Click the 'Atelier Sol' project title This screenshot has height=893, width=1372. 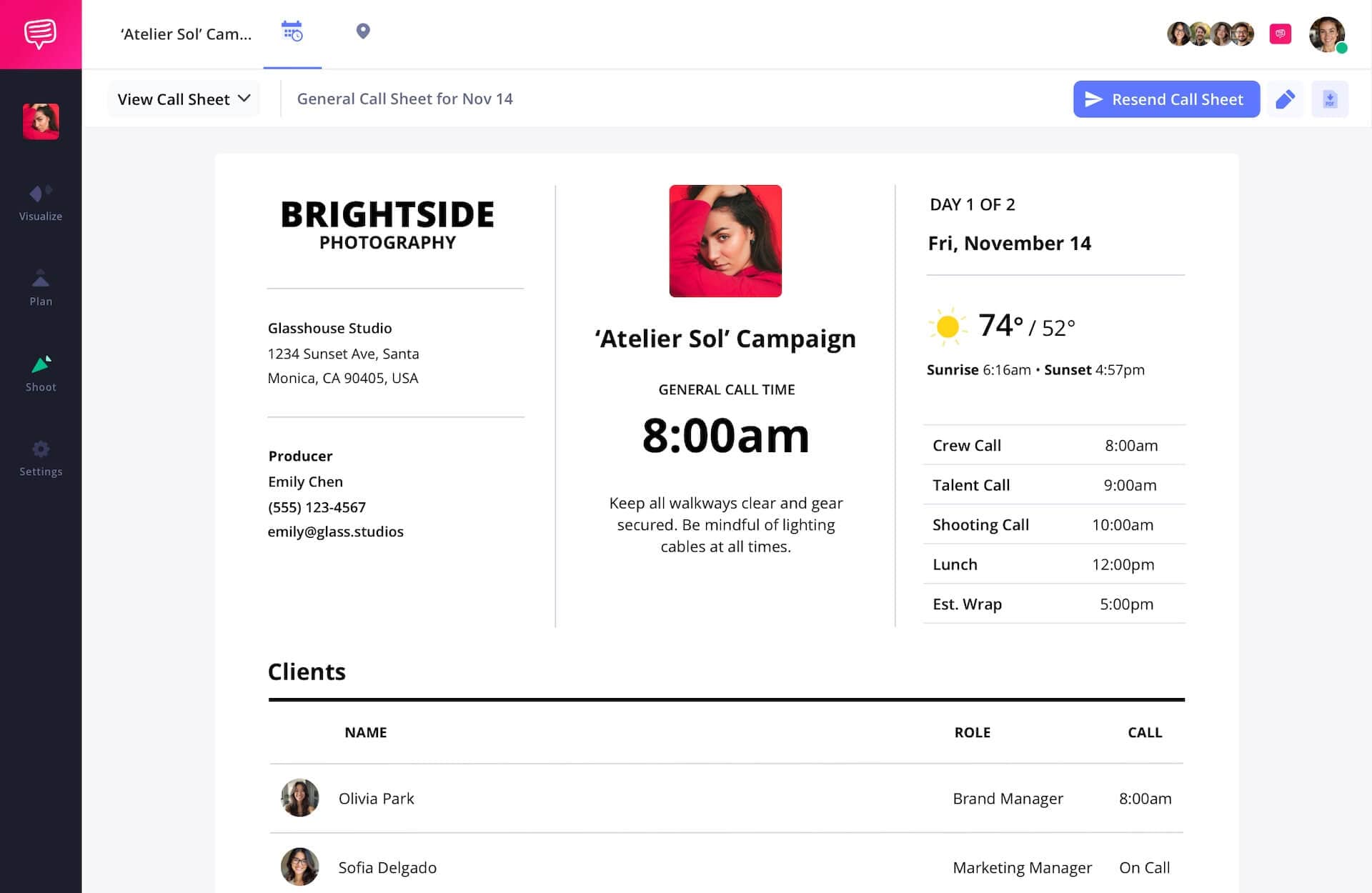pos(186,34)
